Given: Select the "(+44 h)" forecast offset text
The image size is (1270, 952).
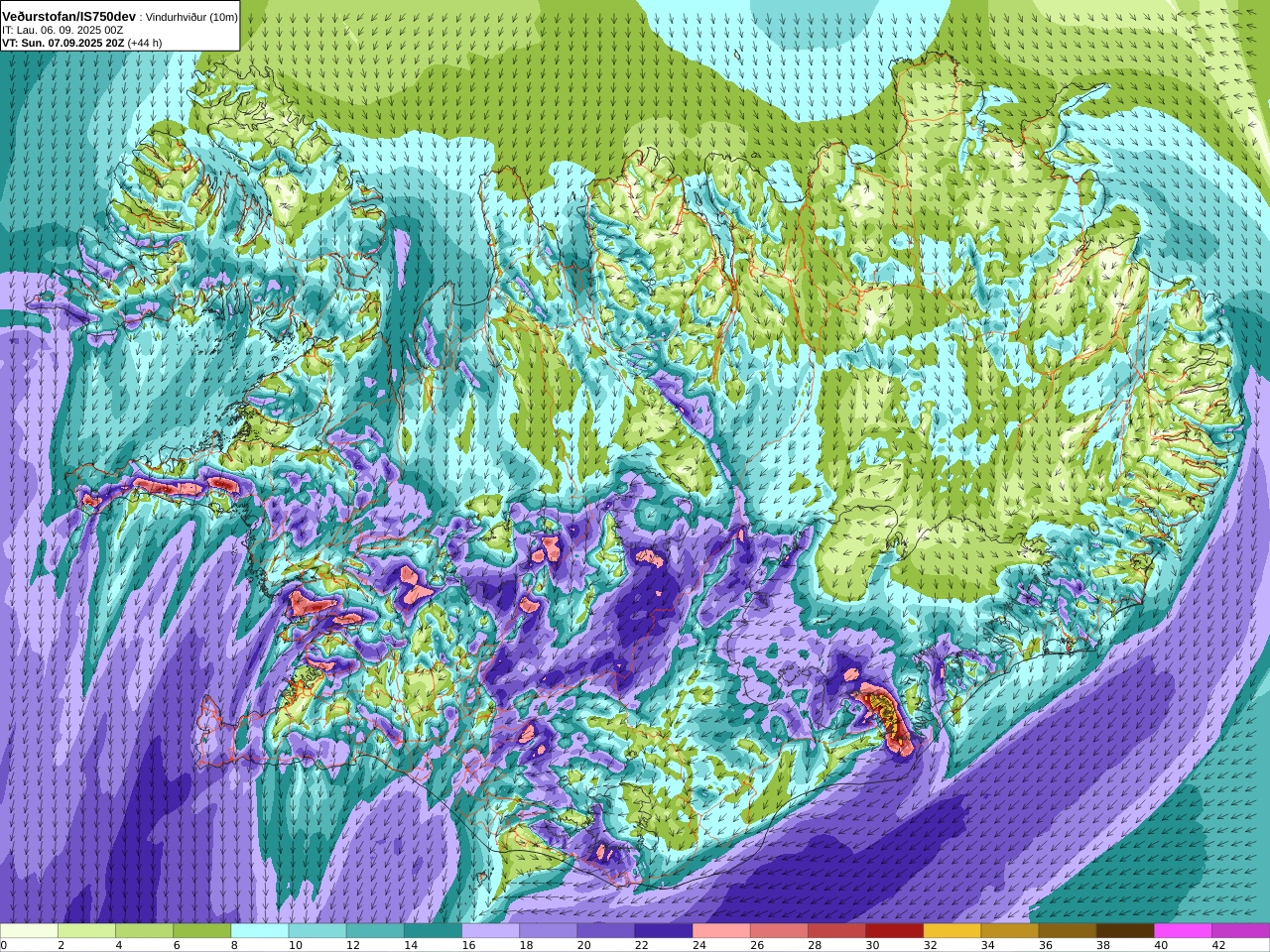Looking at the screenshot, I should (145, 43).
